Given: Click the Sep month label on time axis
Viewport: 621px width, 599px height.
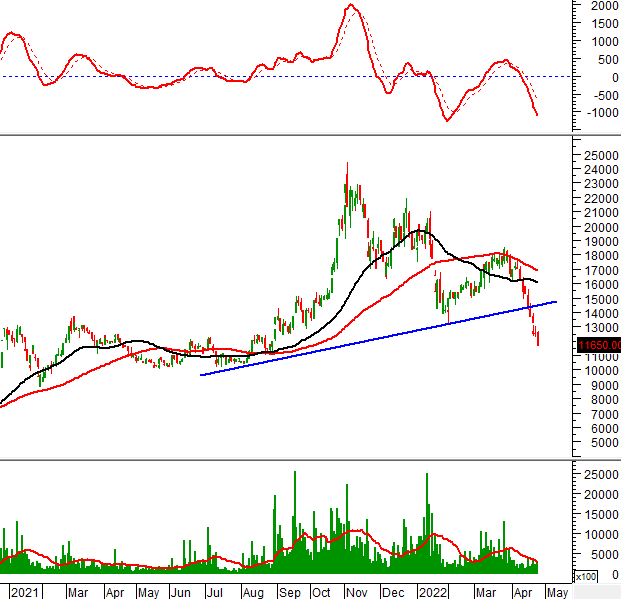Looking at the screenshot, I should [x=290, y=591].
